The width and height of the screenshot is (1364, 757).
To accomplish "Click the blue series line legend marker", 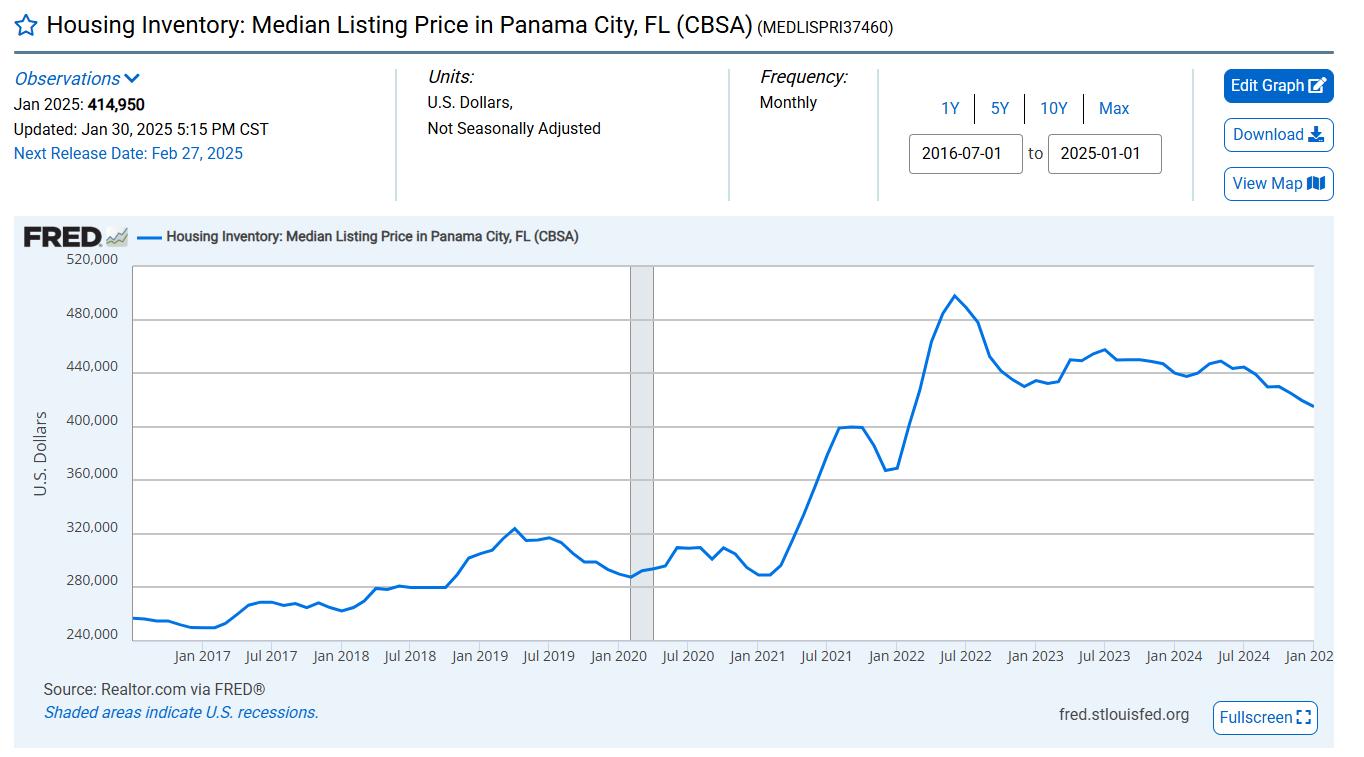I will pyautogui.click(x=149, y=237).
